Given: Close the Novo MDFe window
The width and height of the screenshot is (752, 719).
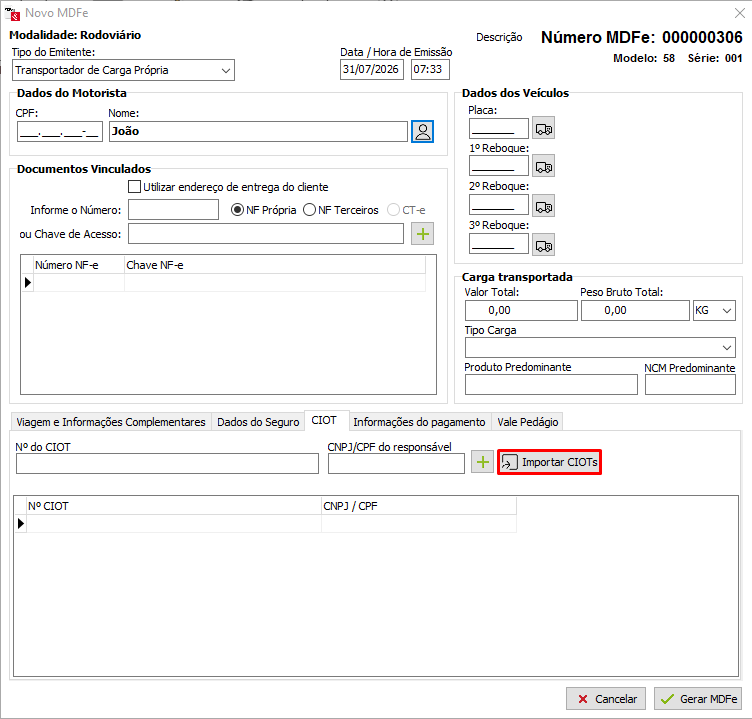Looking at the screenshot, I should click(x=740, y=13).
